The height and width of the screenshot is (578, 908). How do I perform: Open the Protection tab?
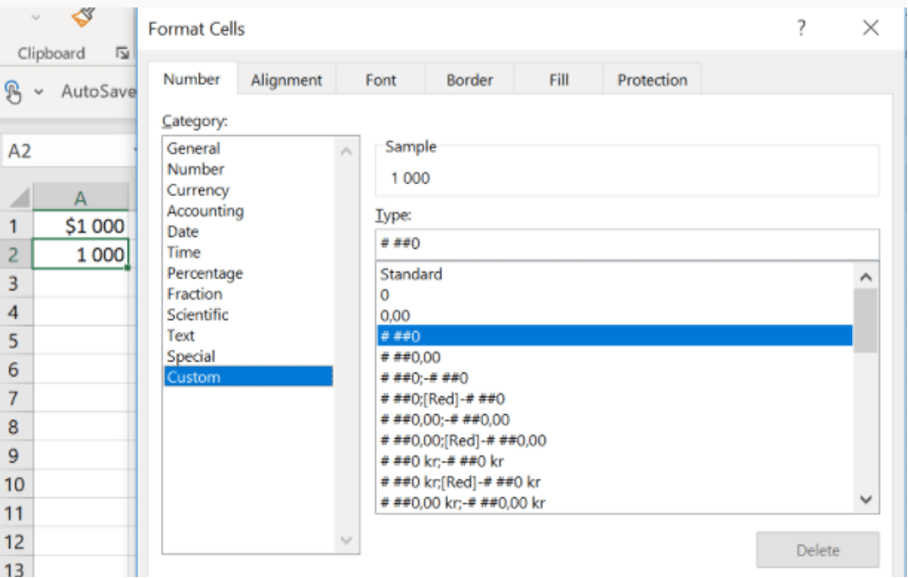coord(652,80)
